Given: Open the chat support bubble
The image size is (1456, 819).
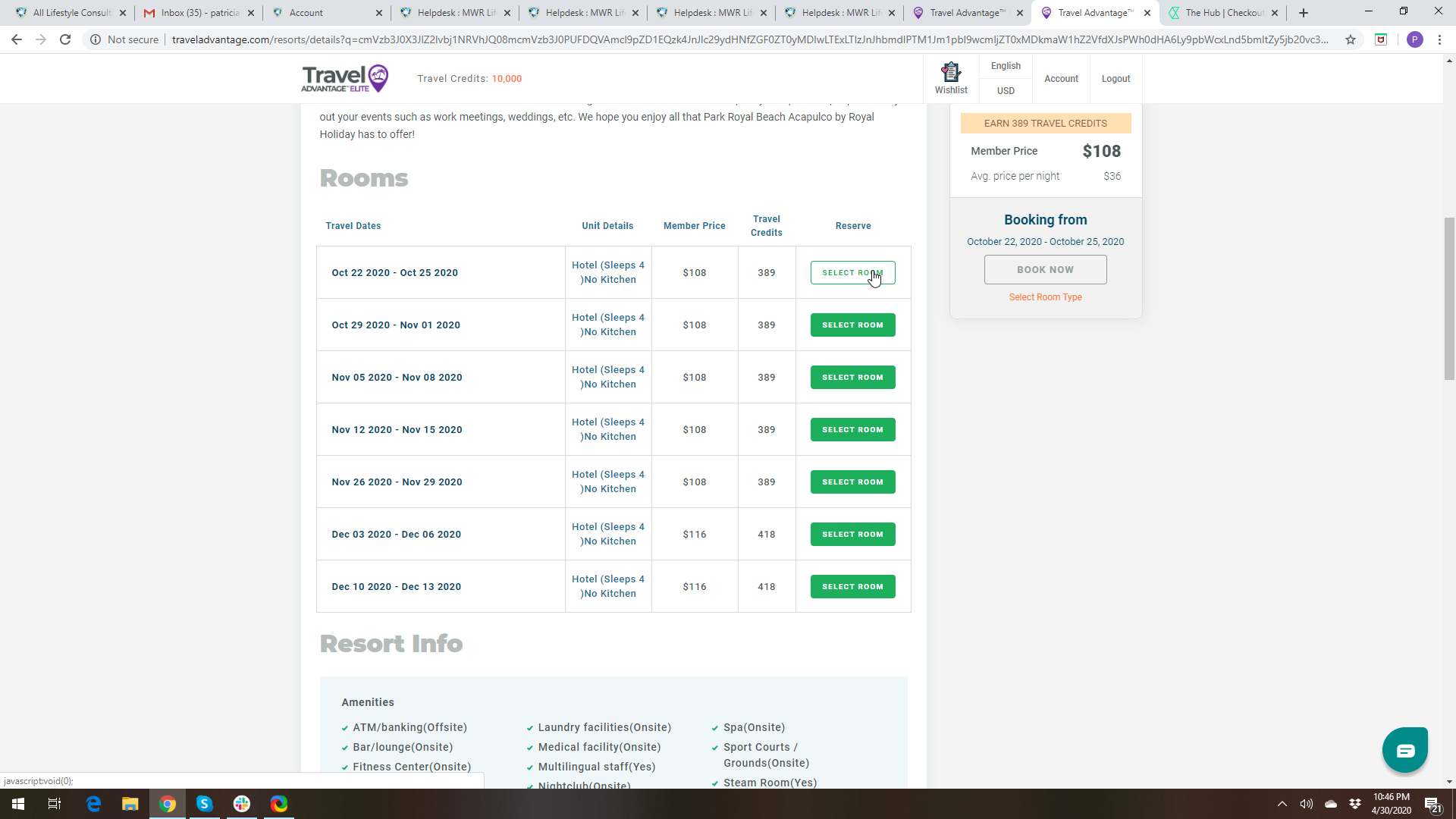Looking at the screenshot, I should [x=1404, y=750].
